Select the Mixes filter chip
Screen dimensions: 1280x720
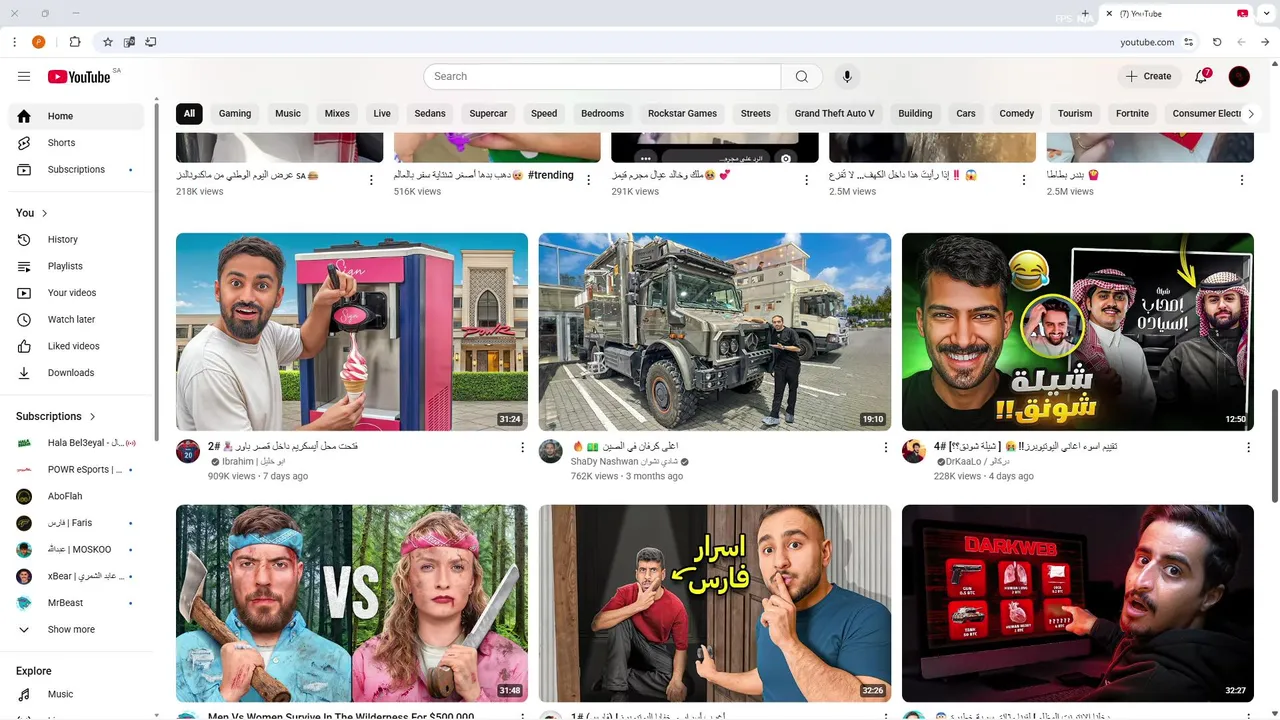tap(337, 114)
